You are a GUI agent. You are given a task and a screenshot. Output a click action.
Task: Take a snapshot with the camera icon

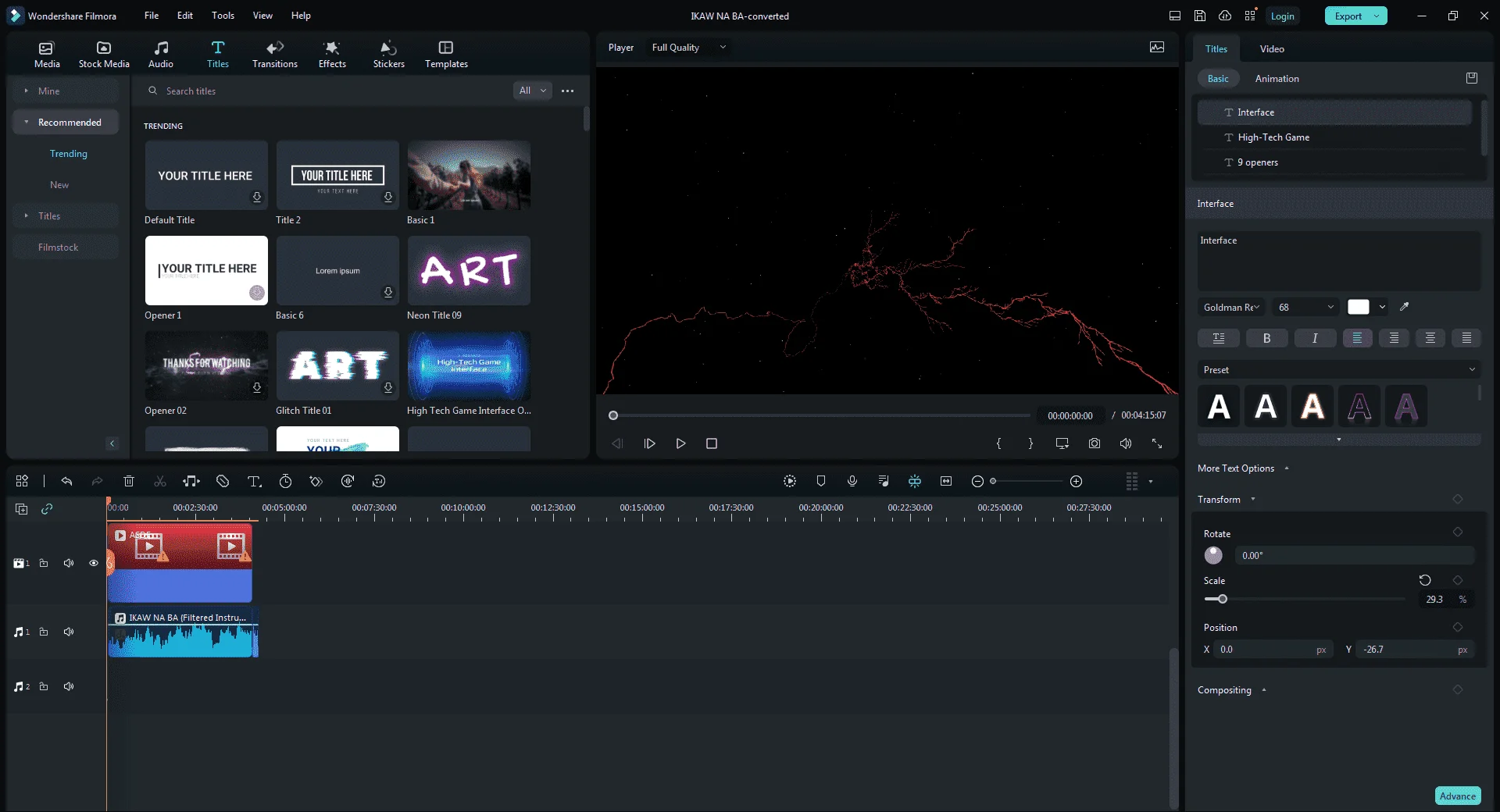1095,443
